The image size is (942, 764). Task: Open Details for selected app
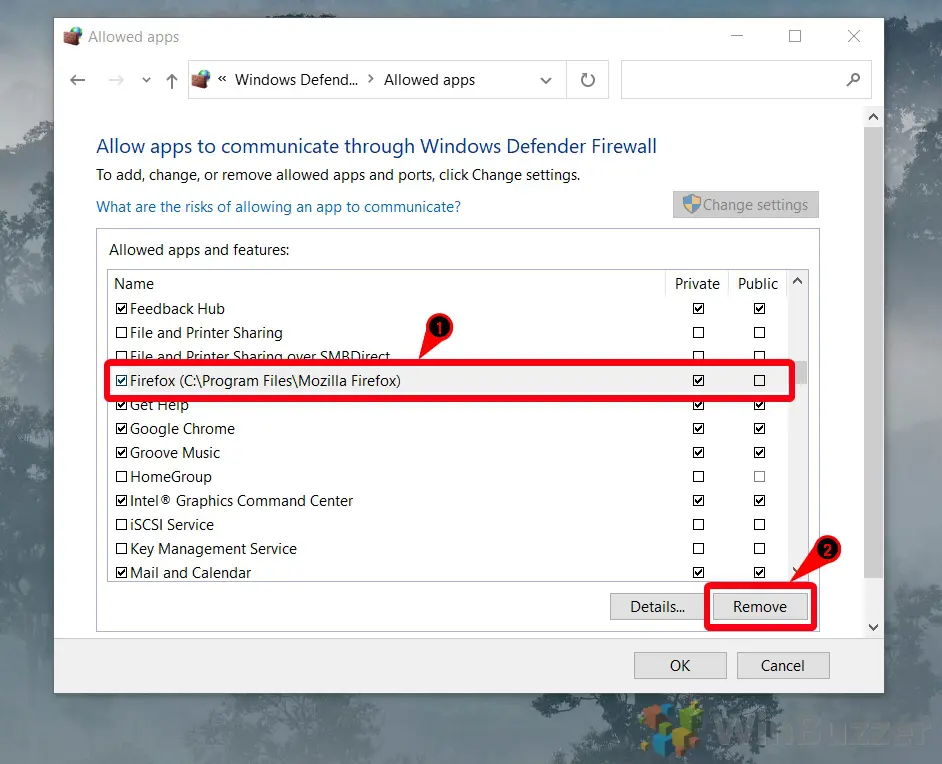tap(657, 607)
